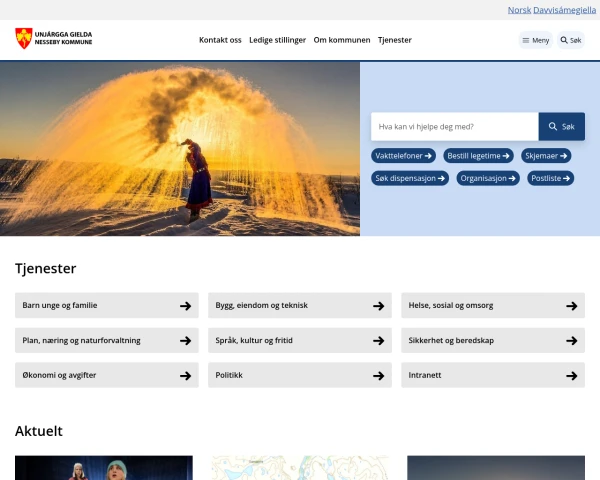The width and height of the screenshot is (600, 480).
Task: Open Plan, næring og naturforvaltning service
Action: (x=106, y=341)
